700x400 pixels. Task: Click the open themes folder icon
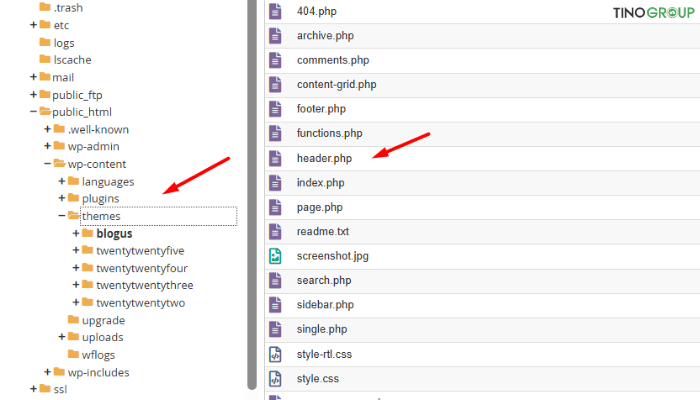coord(74,216)
